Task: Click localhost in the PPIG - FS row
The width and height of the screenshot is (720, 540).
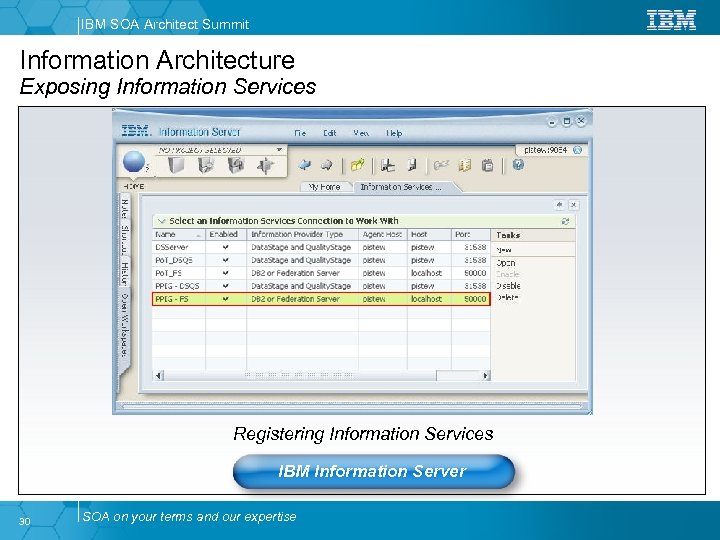Action: pos(426,299)
